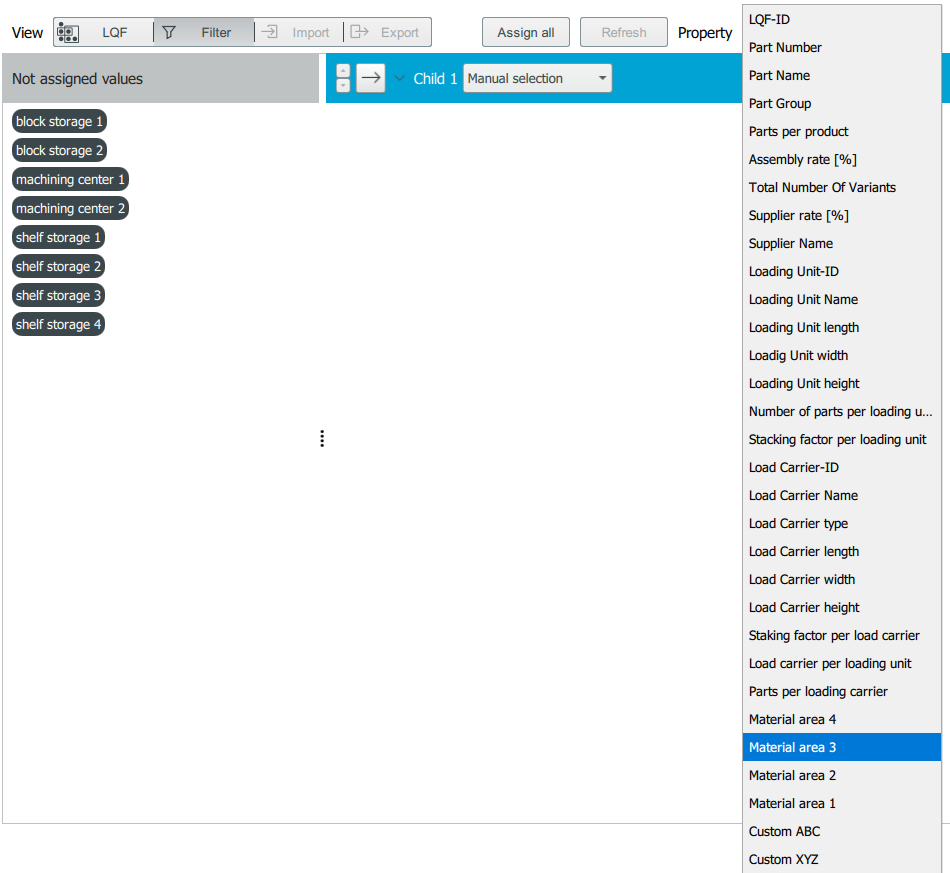Click the Import toolbar label
Viewport: 950px width, 873px height.
pyautogui.click(x=311, y=33)
